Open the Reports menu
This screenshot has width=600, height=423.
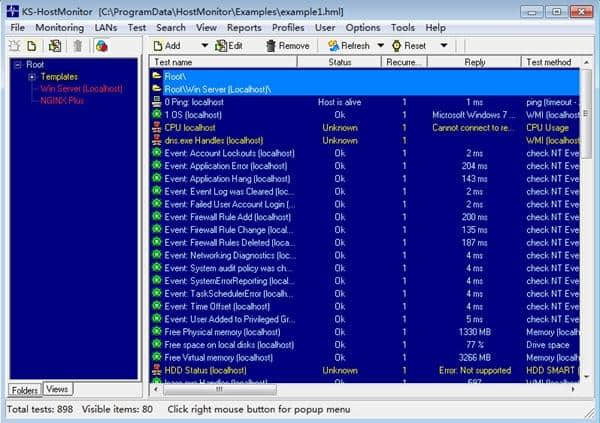coord(244,28)
